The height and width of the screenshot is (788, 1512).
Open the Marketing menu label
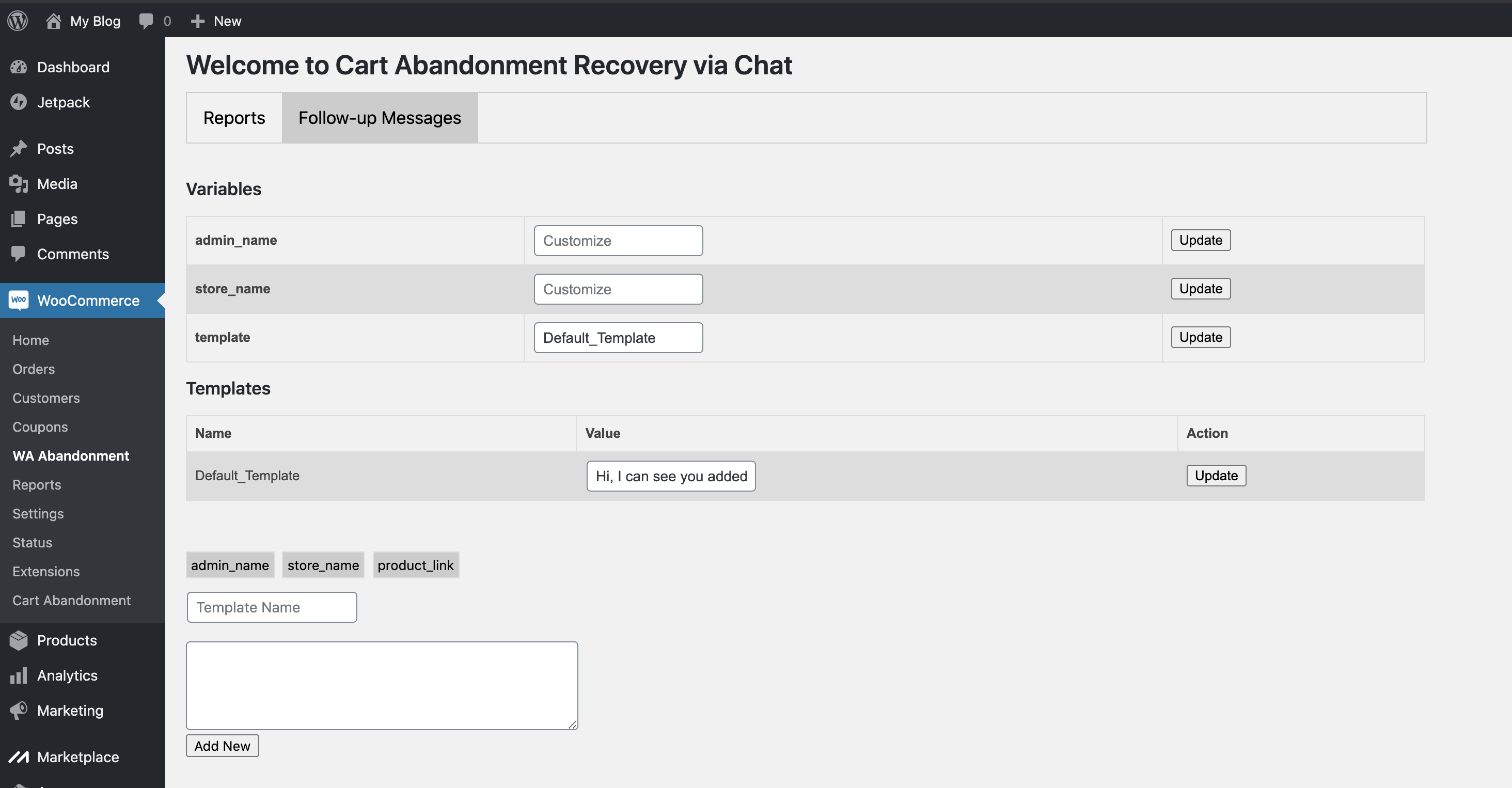70,711
